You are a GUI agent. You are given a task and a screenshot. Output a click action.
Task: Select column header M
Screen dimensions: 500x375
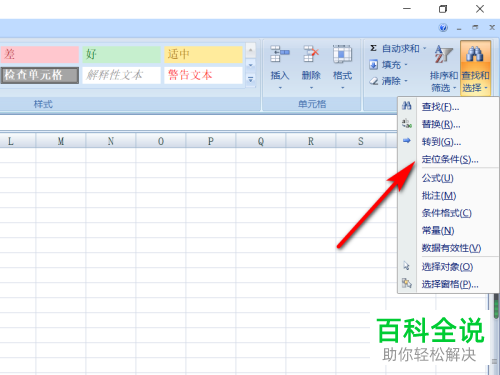coord(61,141)
